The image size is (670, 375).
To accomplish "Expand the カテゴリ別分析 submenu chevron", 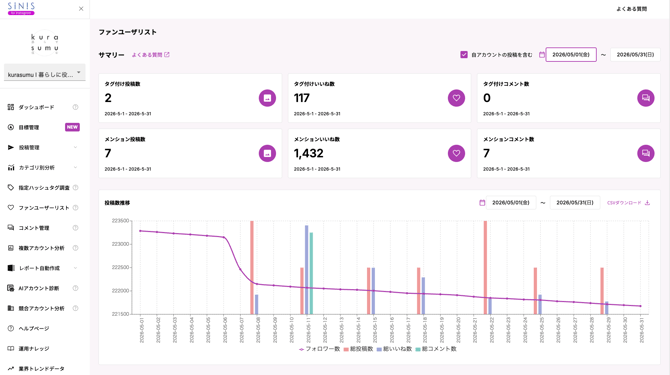I will pyautogui.click(x=75, y=167).
